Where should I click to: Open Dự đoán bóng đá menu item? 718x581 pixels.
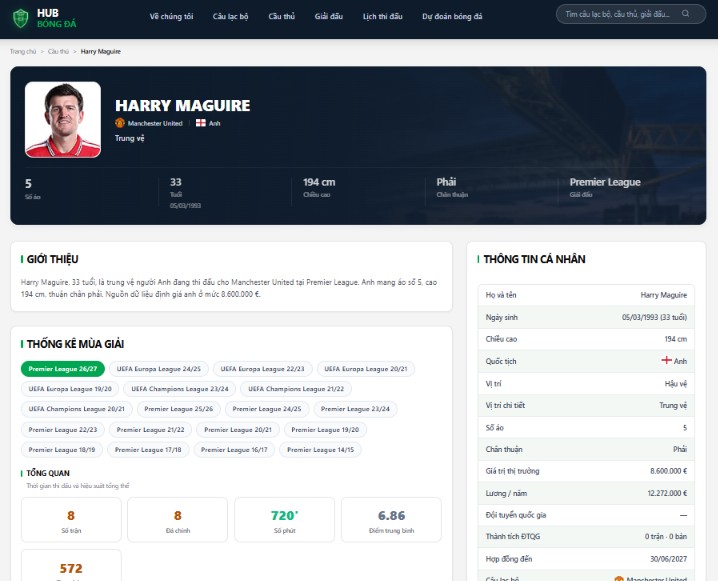(452, 16)
